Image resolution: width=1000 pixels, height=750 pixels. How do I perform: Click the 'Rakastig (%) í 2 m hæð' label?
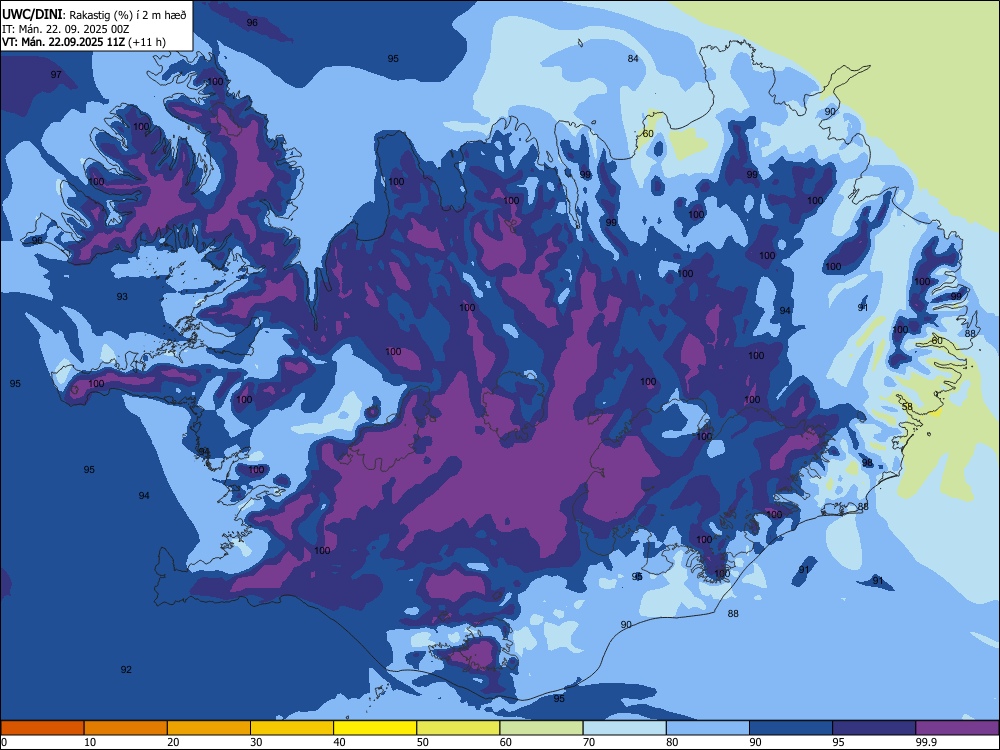click(x=128, y=15)
